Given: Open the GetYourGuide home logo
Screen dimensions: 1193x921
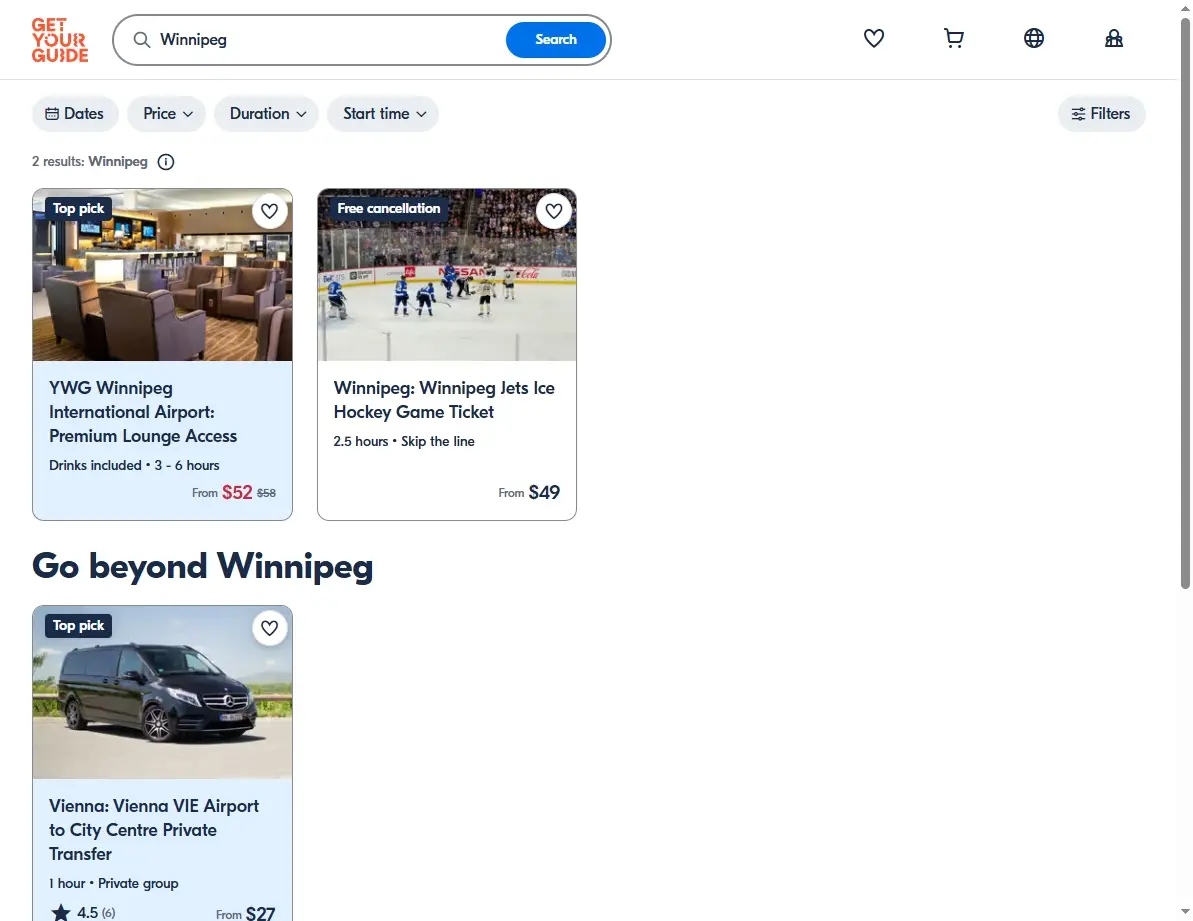Looking at the screenshot, I should (x=60, y=40).
